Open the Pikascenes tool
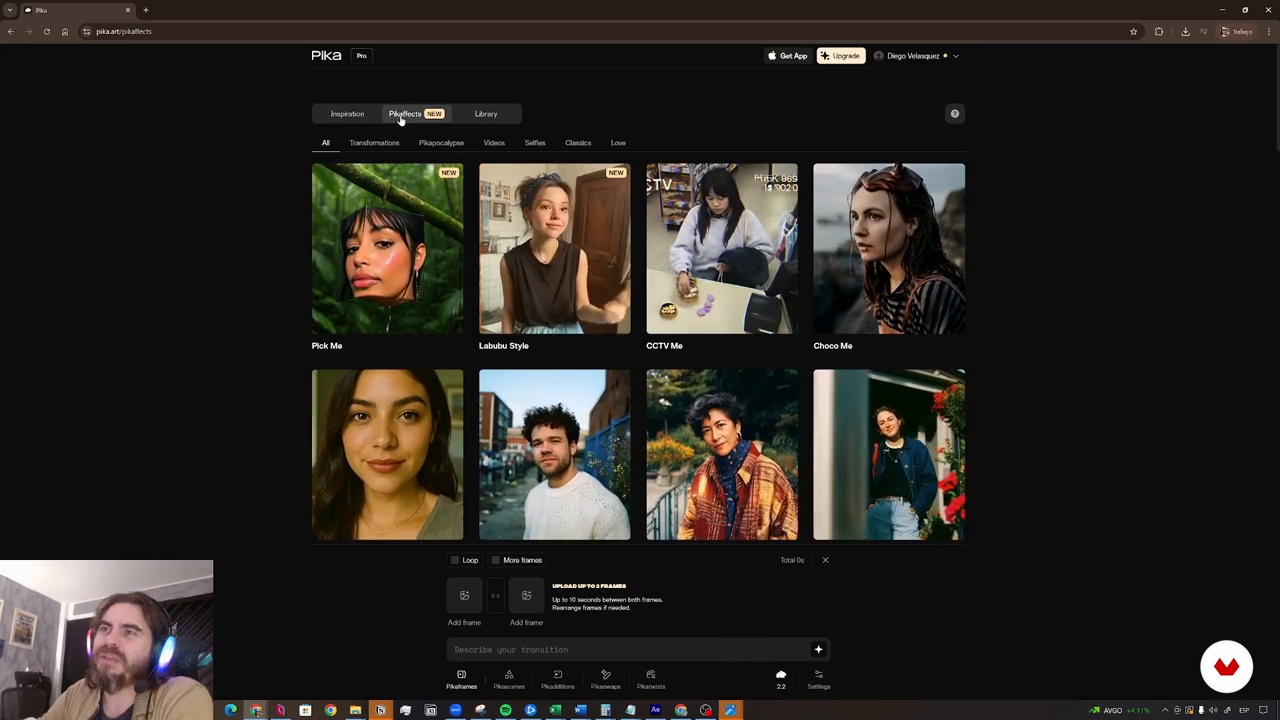 coord(508,679)
